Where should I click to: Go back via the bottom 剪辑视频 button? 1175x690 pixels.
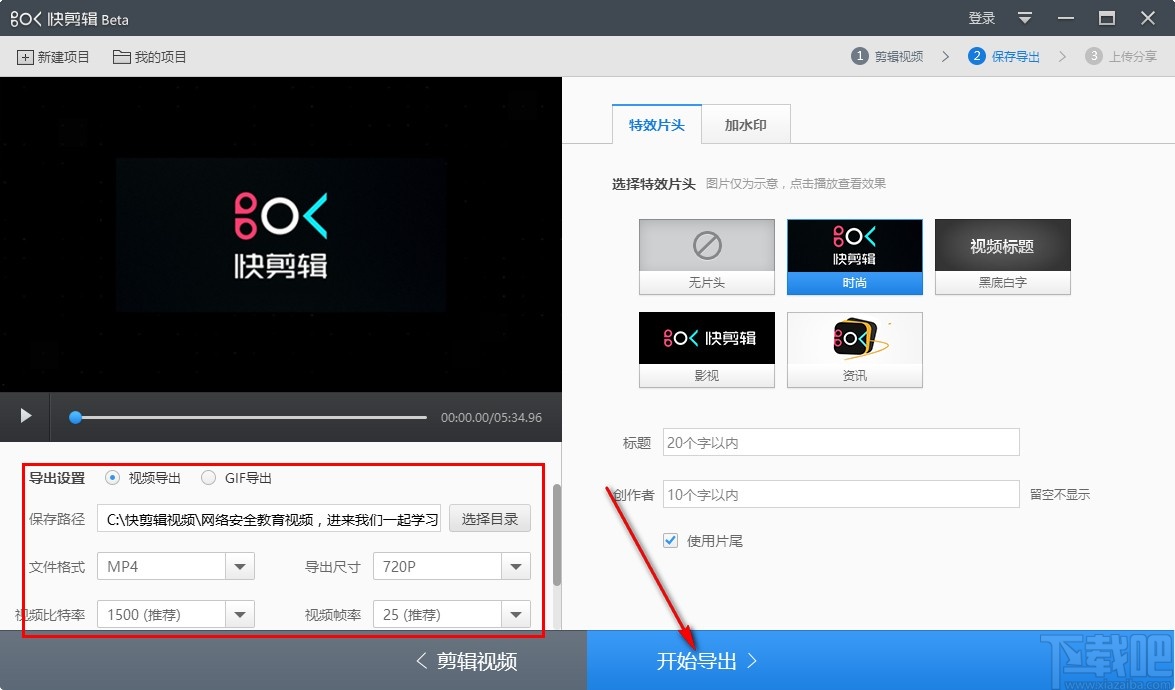(x=466, y=661)
